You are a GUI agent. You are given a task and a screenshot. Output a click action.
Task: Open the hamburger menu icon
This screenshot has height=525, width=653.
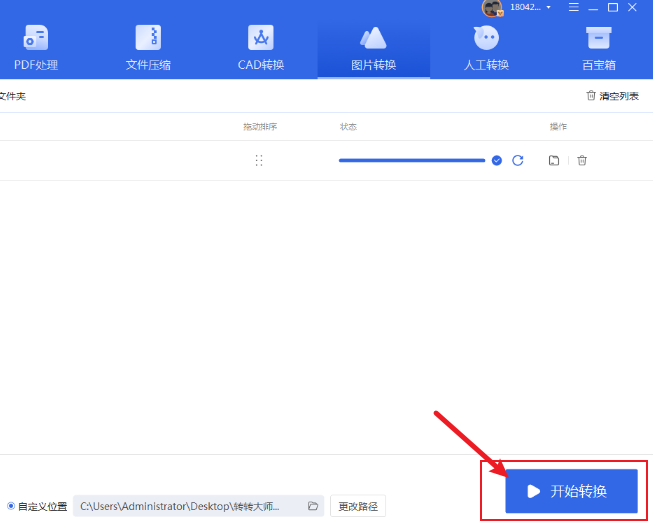pos(574,7)
